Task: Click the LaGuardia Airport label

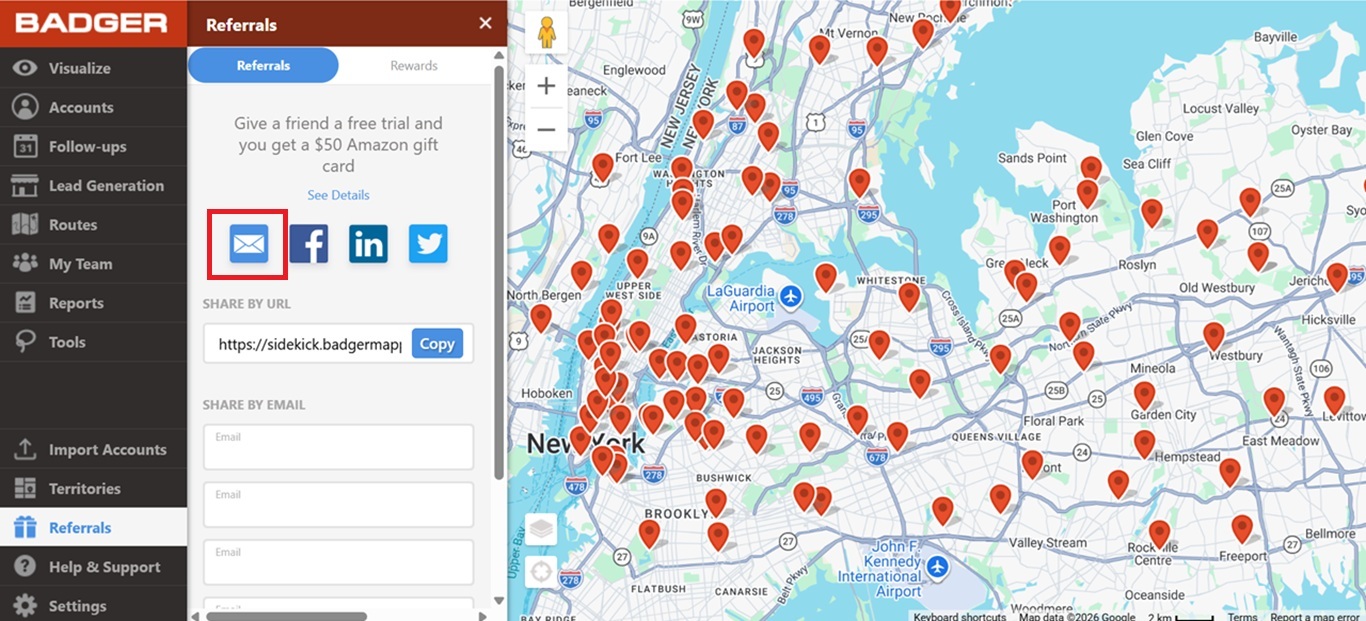Action: pos(740,298)
